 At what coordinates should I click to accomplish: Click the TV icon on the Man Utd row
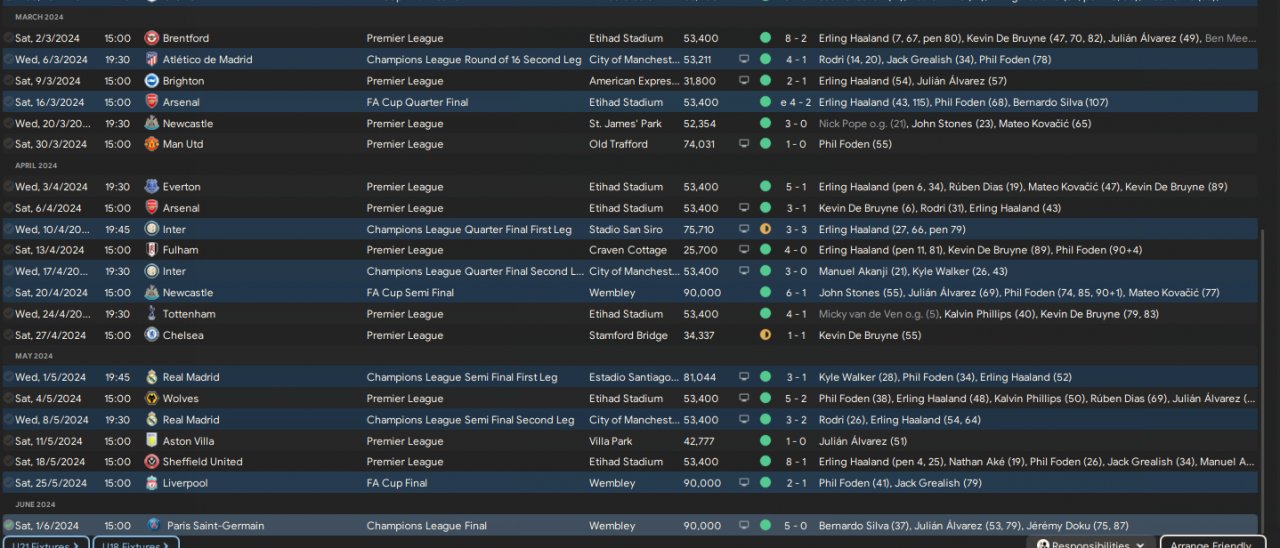(x=744, y=144)
